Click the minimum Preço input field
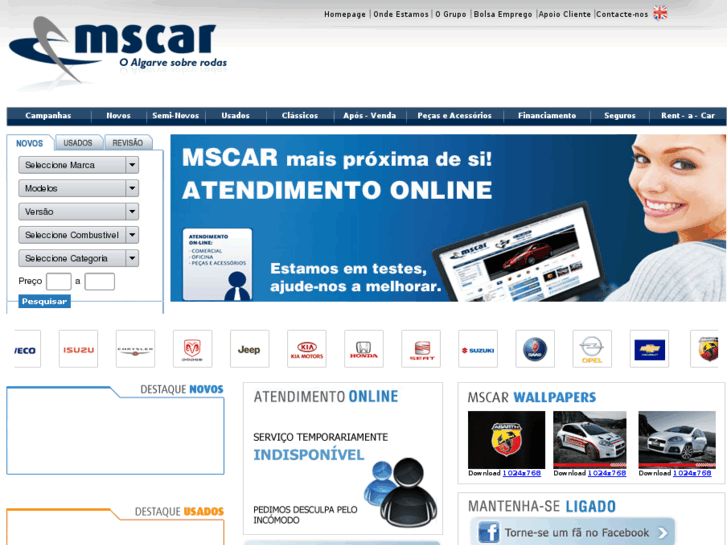The height and width of the screenshot is (545, 727). coord(59,282)
